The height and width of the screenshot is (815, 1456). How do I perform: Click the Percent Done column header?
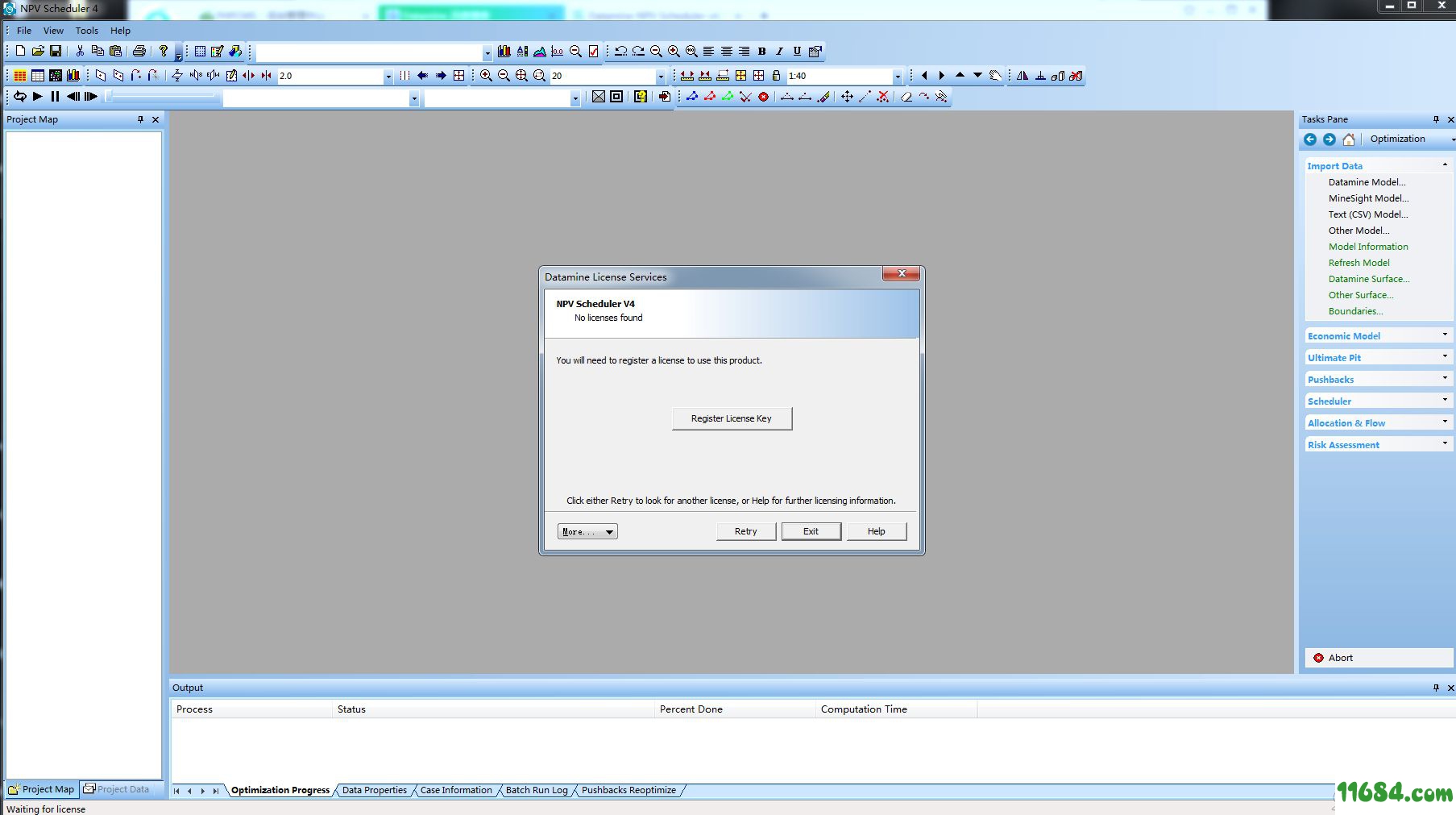pyautogui.click(x=735, y=709)
